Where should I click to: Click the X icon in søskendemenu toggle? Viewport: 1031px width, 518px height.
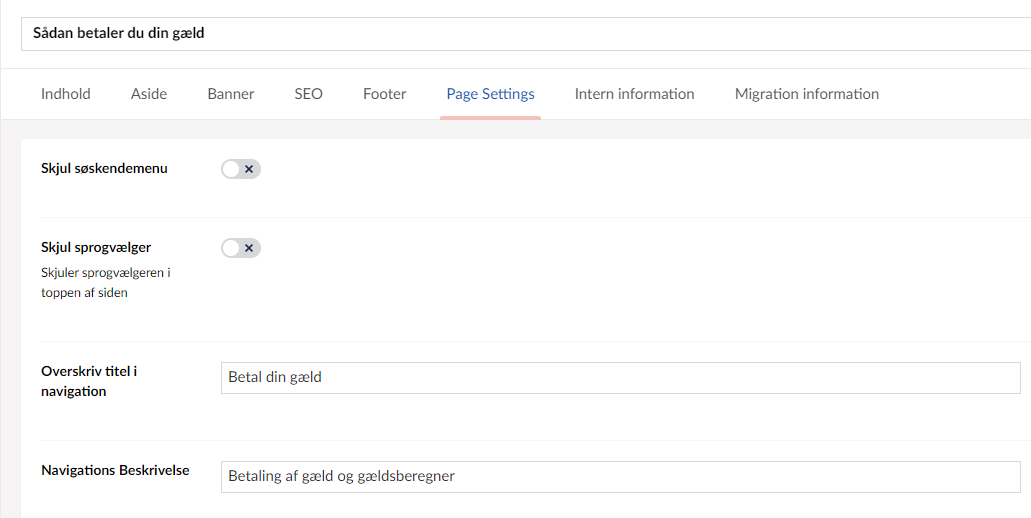click(x=249, y=169)
